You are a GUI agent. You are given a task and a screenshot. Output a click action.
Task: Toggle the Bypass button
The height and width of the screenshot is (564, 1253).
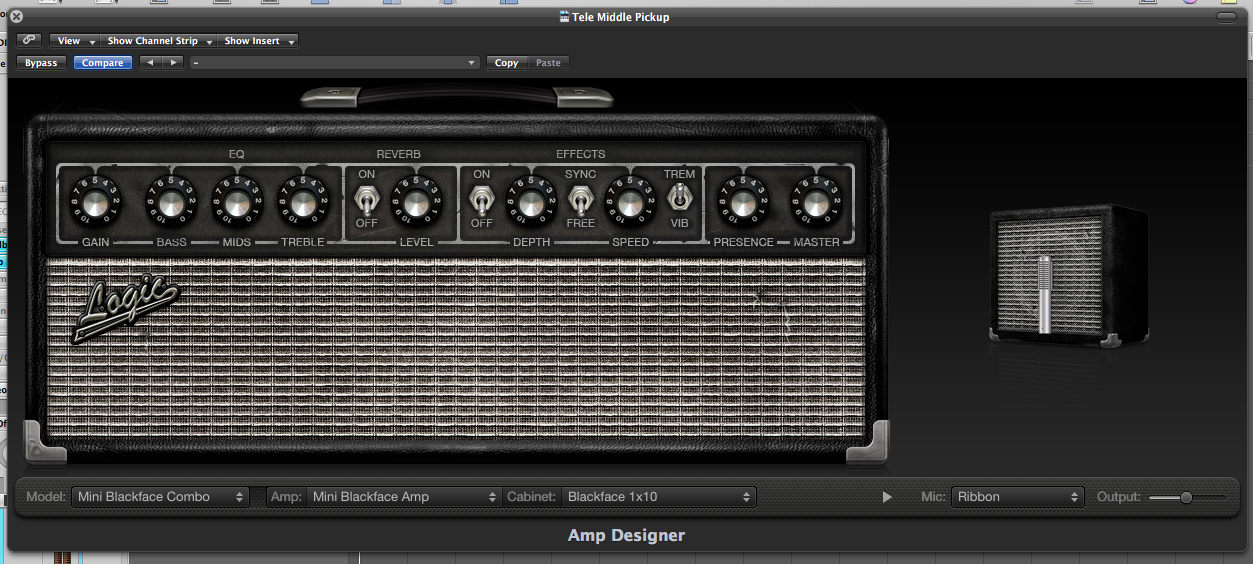coord(41,62)
